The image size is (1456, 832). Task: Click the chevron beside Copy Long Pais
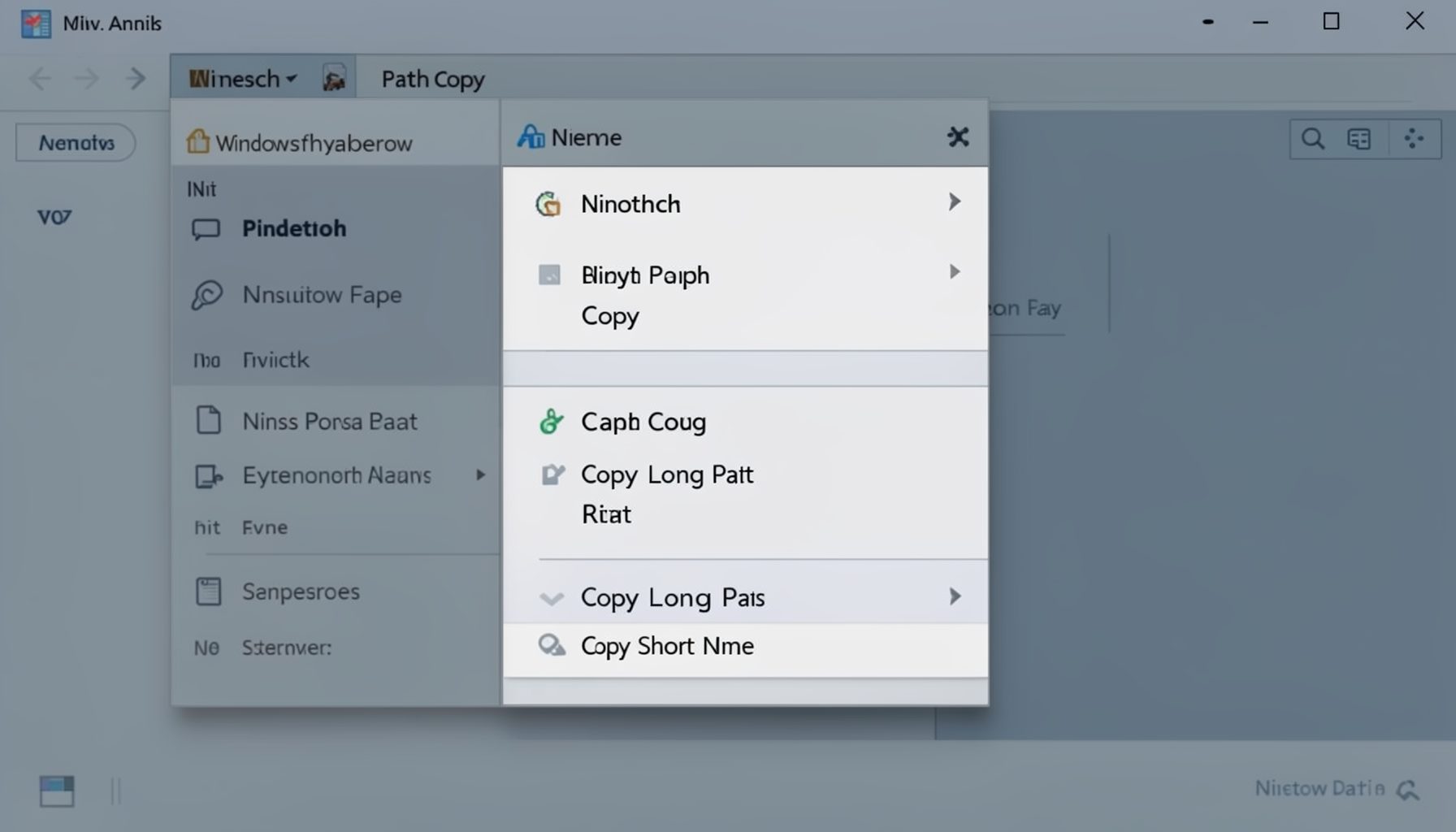coord(552,600)
